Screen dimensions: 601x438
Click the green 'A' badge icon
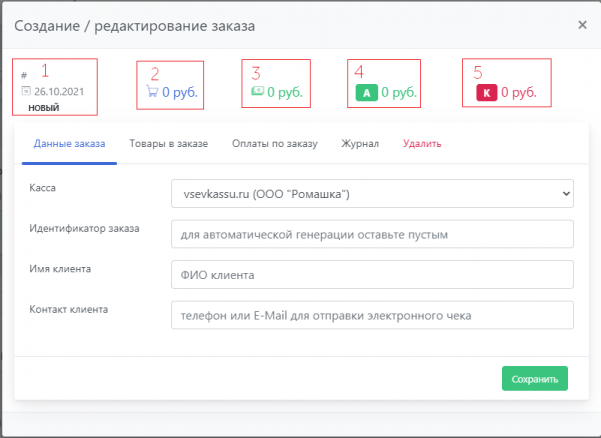click(366, 93)
